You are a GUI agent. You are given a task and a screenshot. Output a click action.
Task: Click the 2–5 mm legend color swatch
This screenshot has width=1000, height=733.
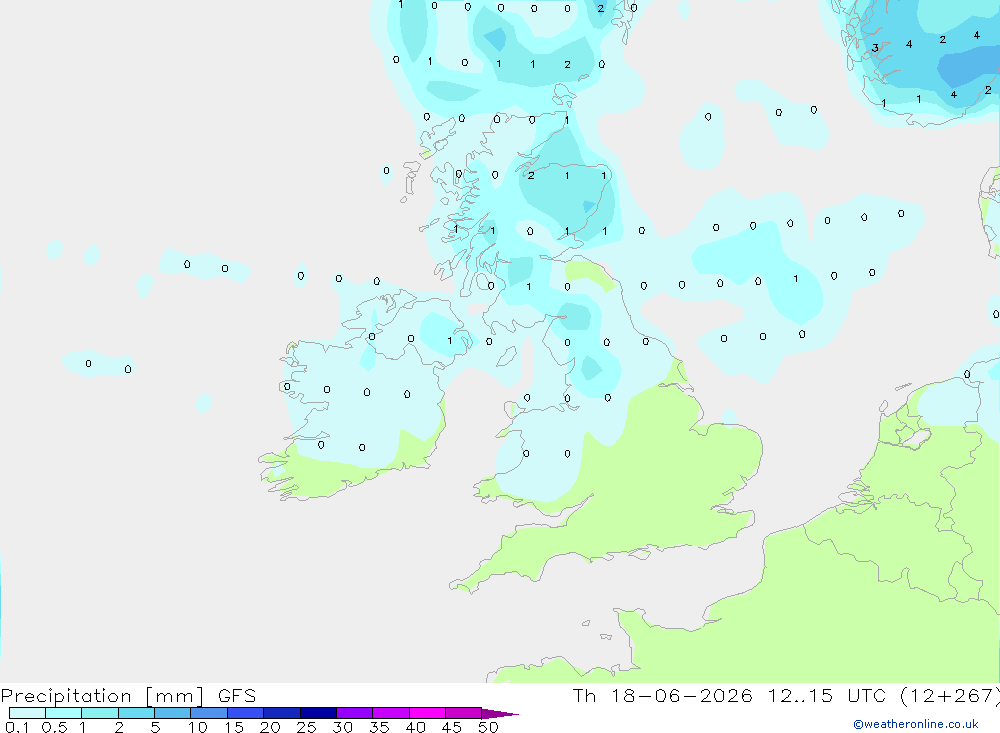pos(136,713)
